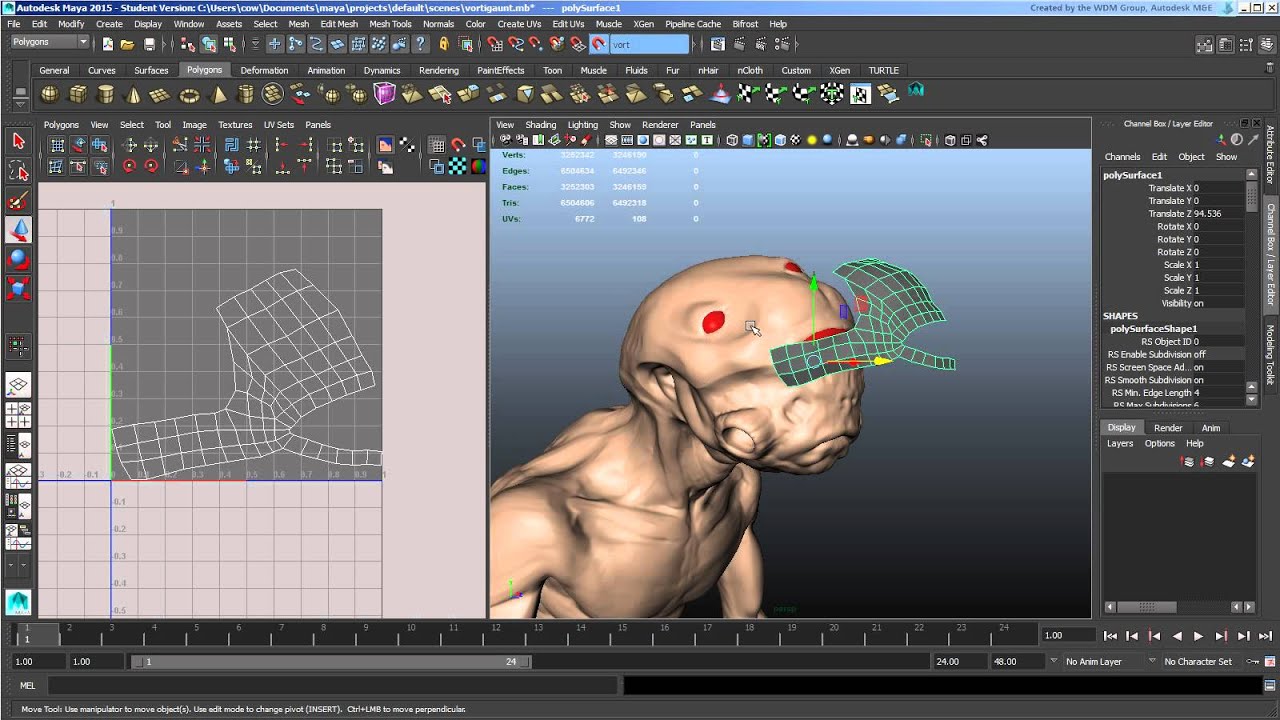Activate the Move tool in toolbox
The width and height of the screenshot is (1280, 720).
click(18, 230)
